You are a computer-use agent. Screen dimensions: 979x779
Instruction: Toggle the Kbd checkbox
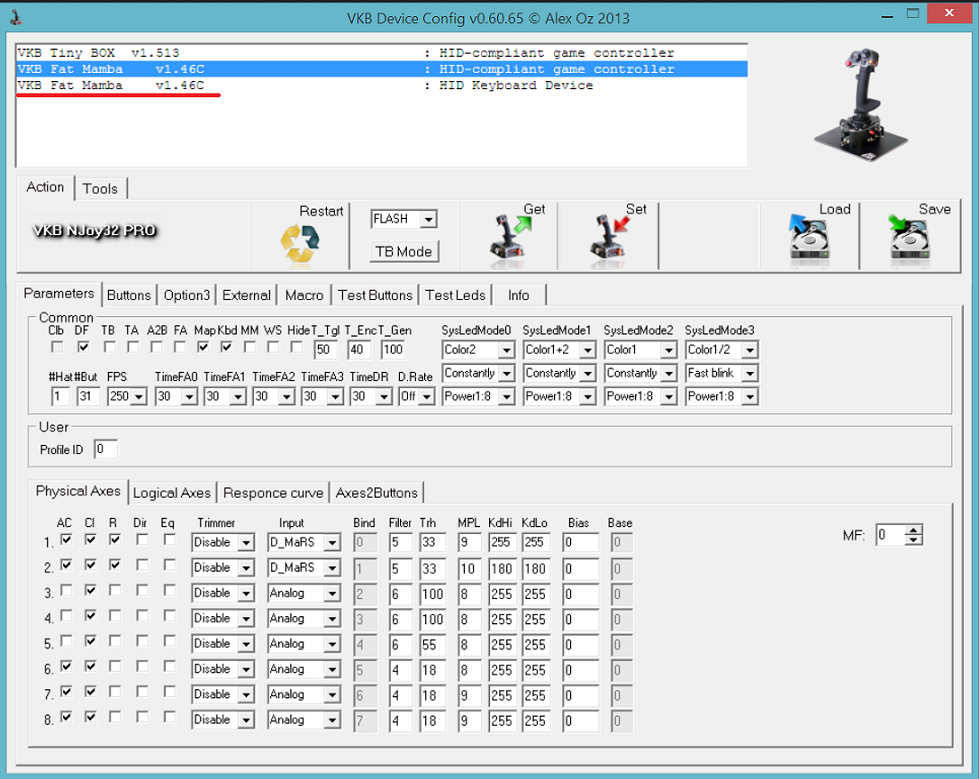point(227,346)
